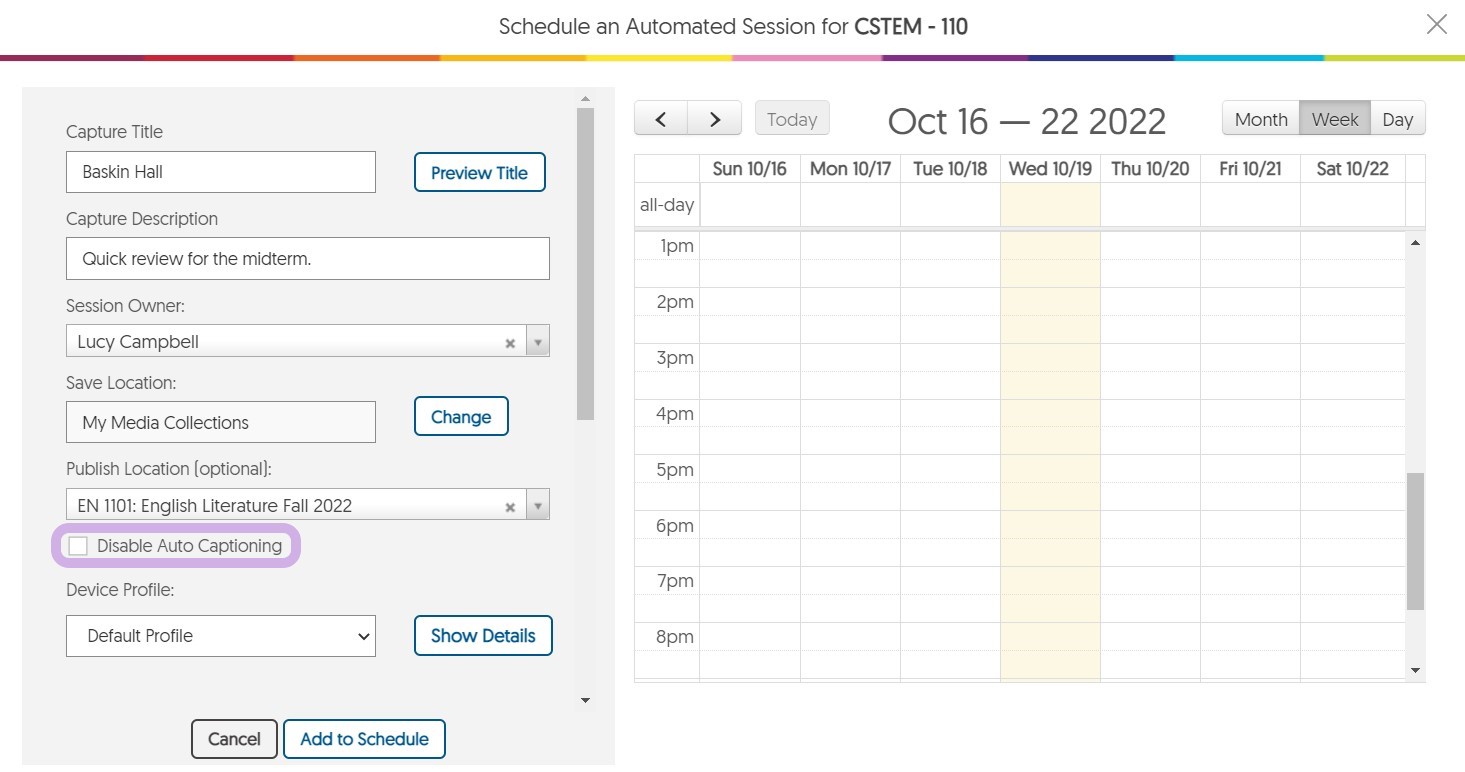Click Change save location button

pos(460,417)
